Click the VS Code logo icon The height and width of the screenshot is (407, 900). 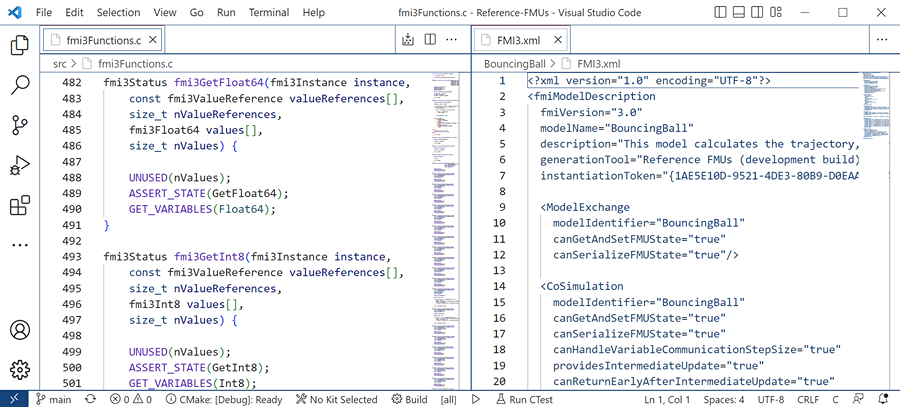15,12
